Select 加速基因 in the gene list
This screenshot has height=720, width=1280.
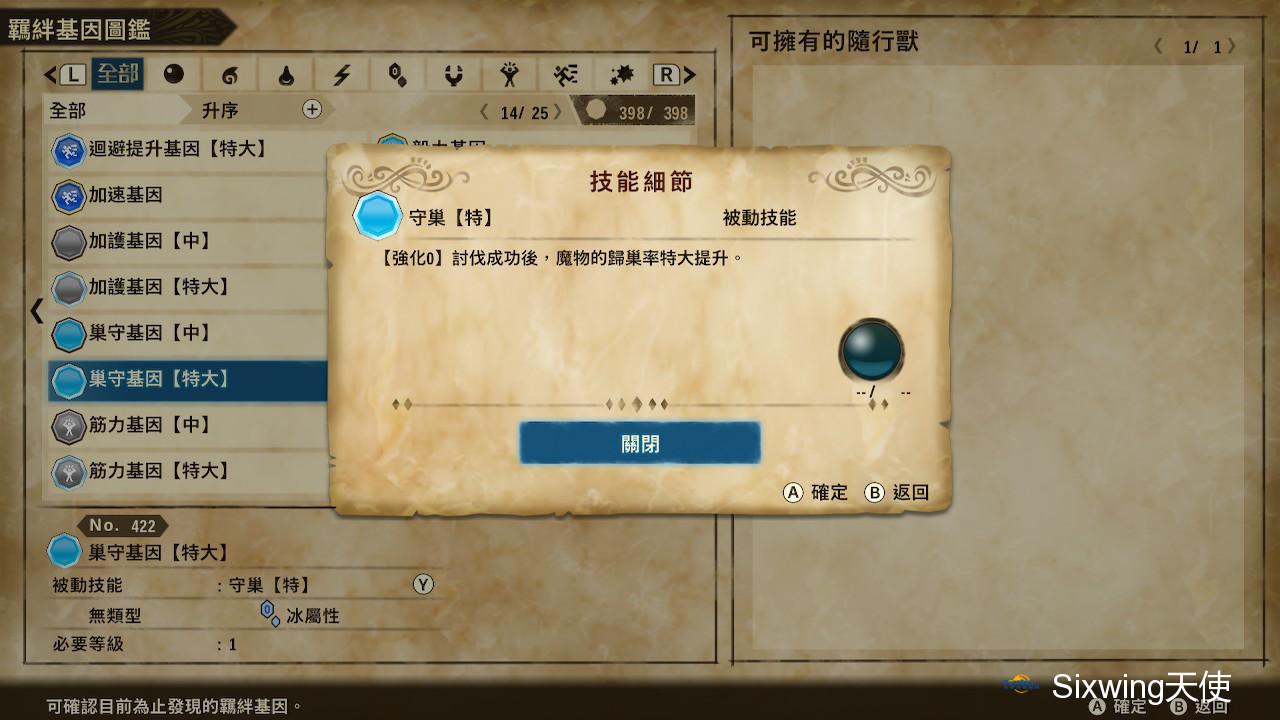point(188,195)
